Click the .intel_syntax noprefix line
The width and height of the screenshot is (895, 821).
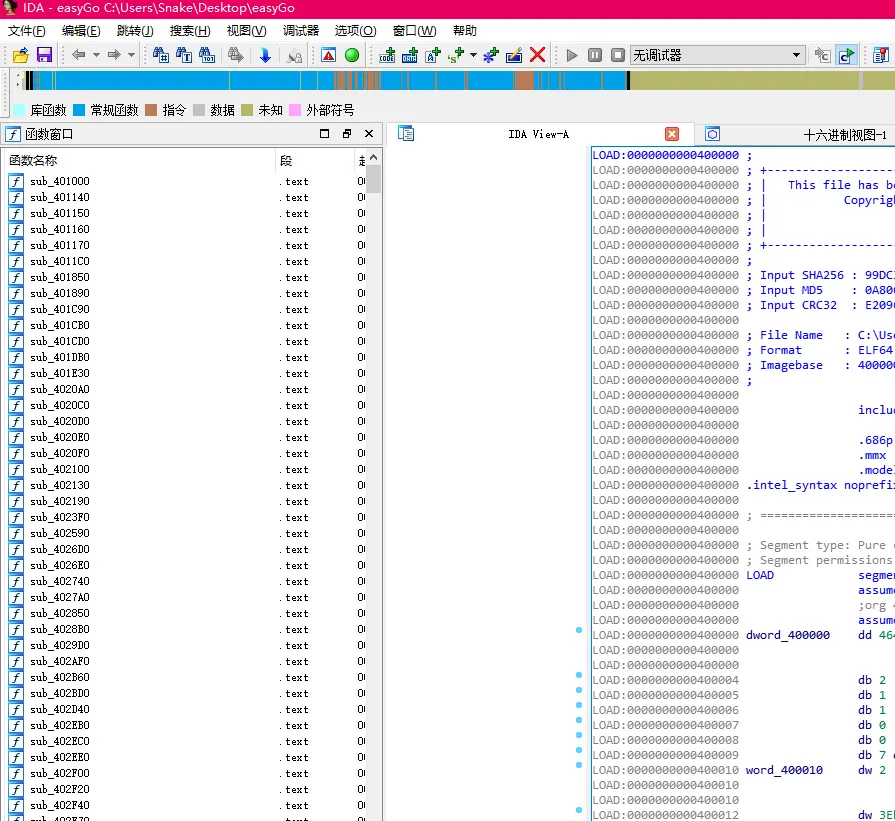821,485
